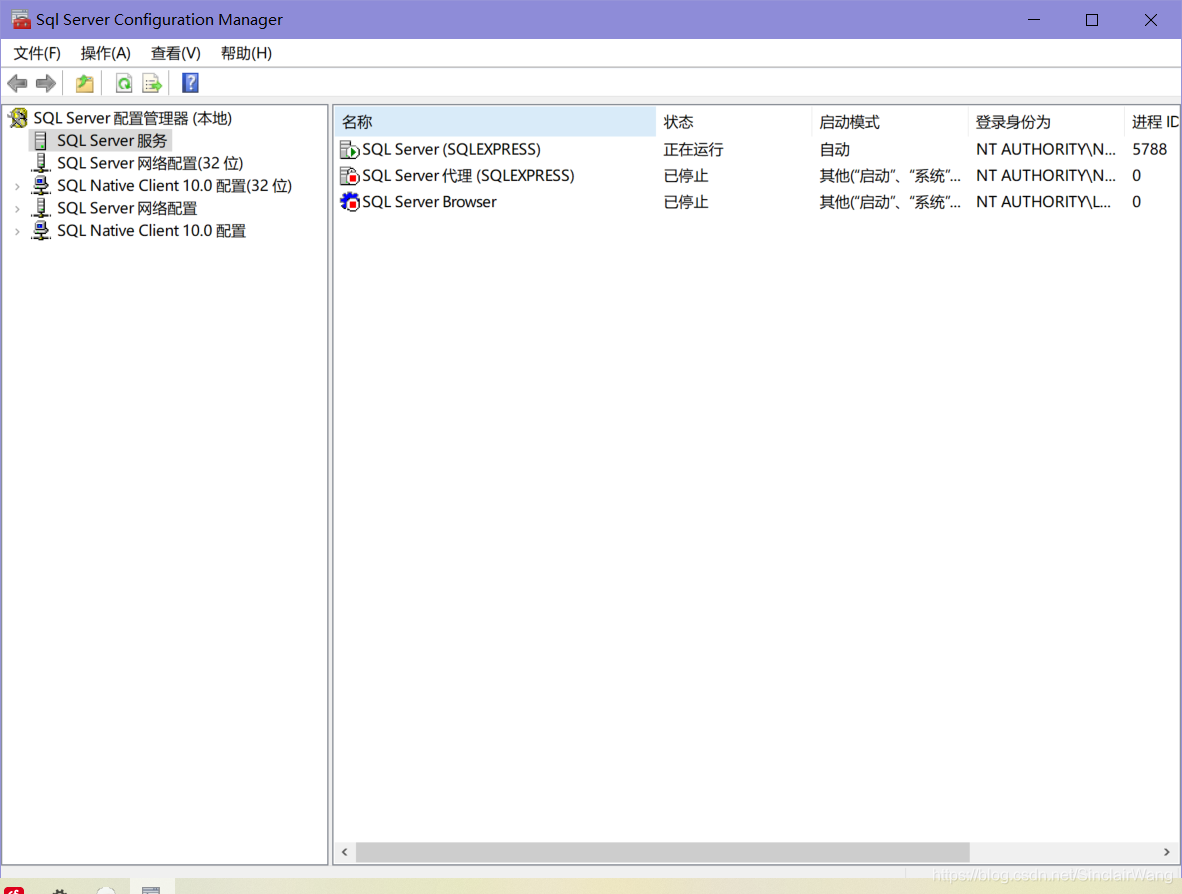
Task: Sort by the 进程 ID column header
Action: [1152, 122]
